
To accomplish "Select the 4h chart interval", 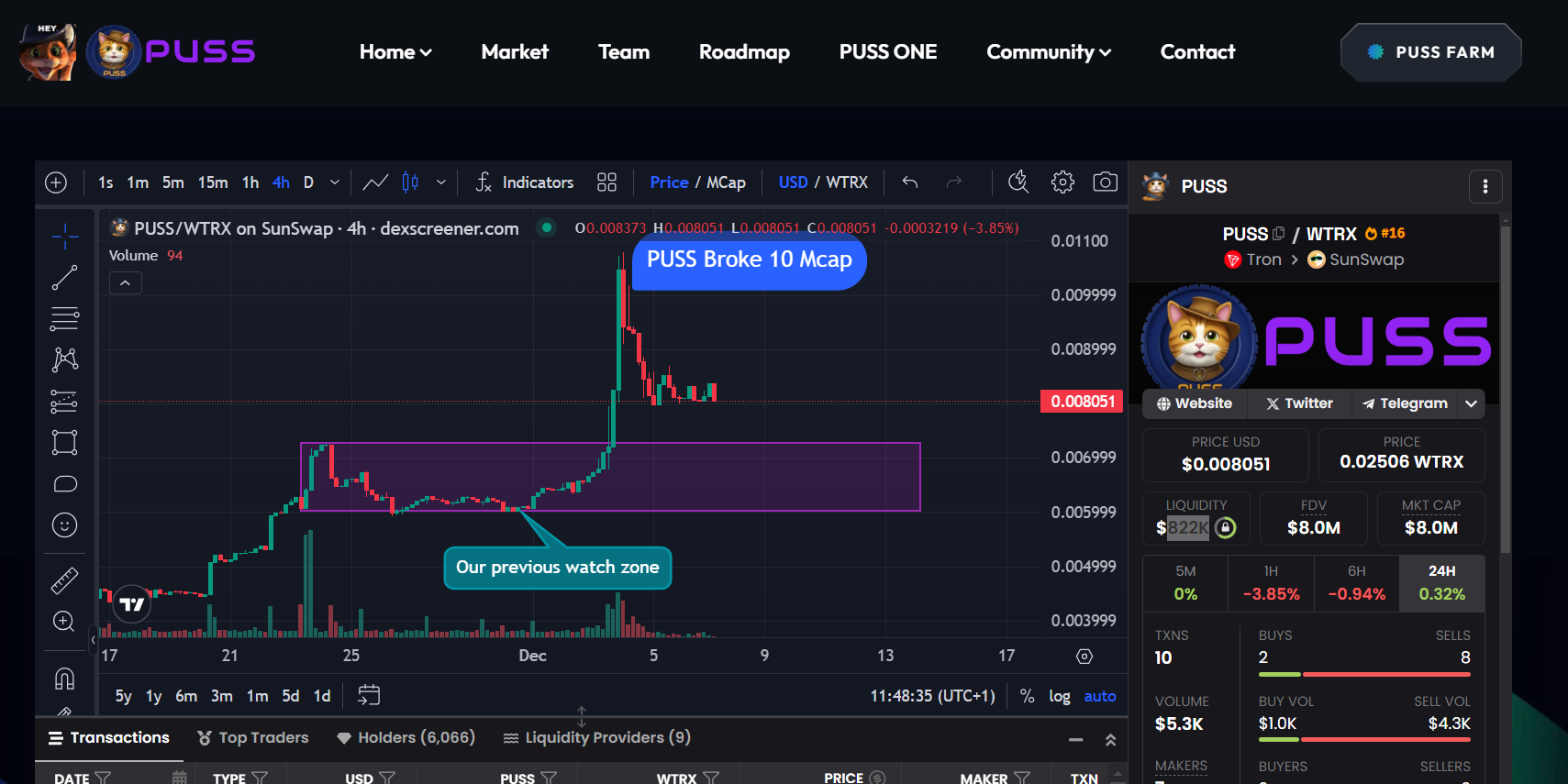I will click(x=281, y=182).
